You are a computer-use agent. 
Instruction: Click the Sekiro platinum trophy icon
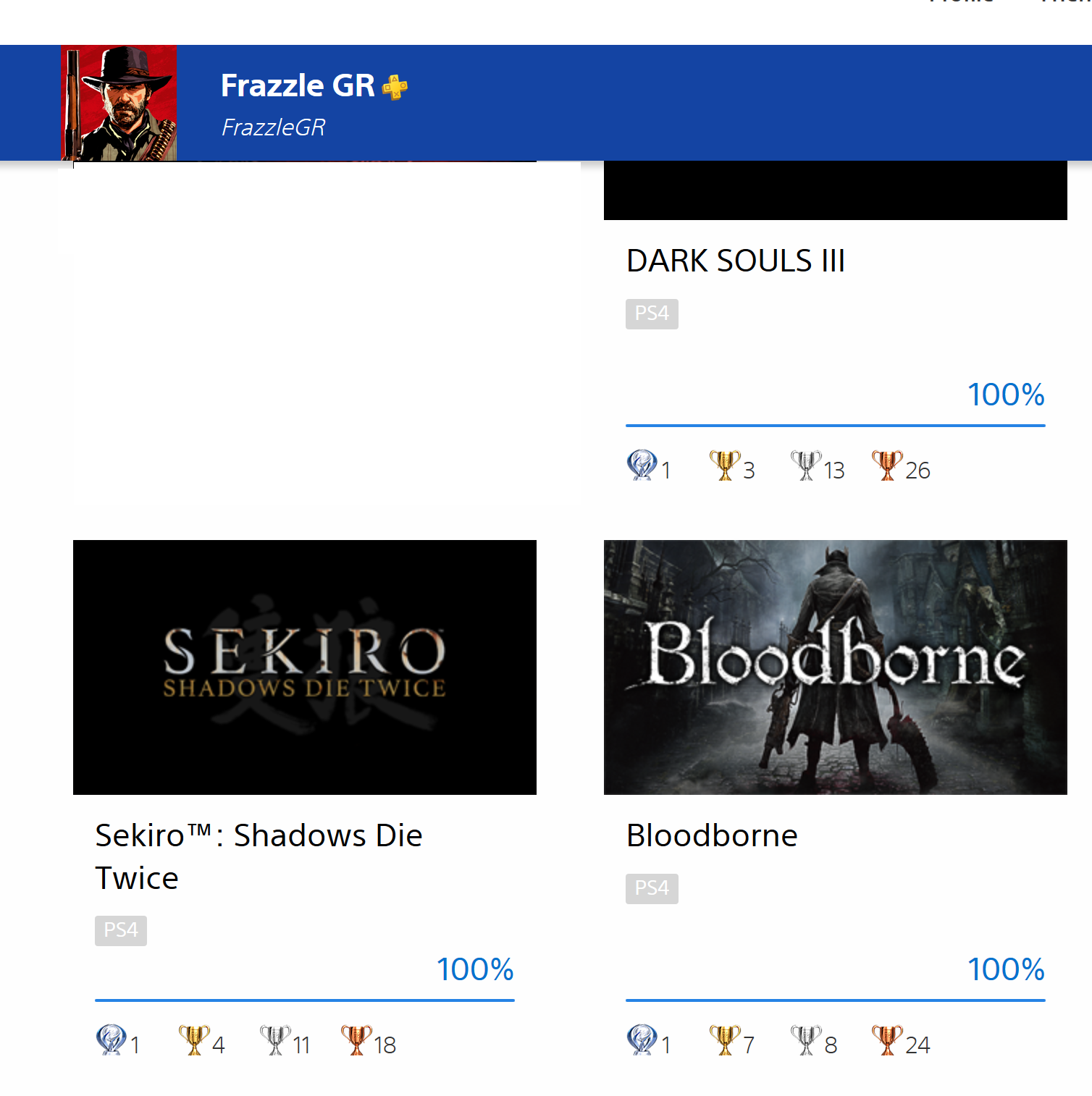111,1040
